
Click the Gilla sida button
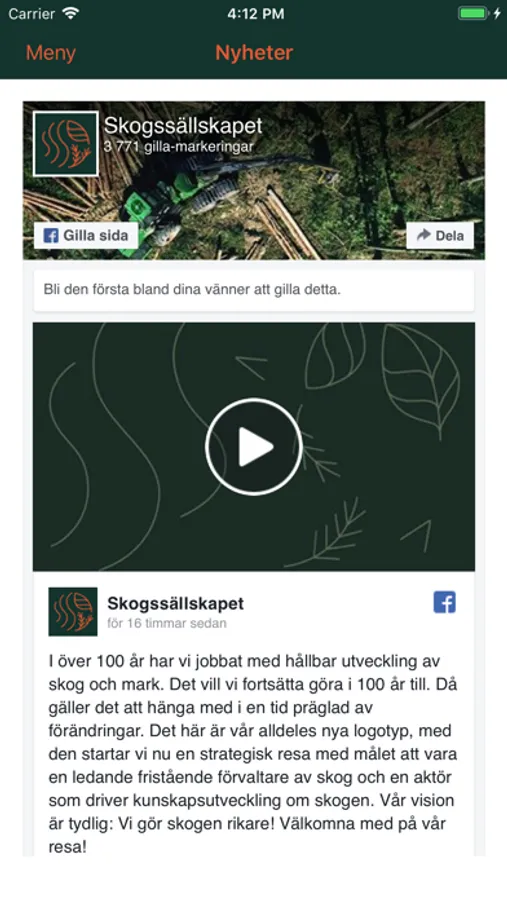point(86,235)
